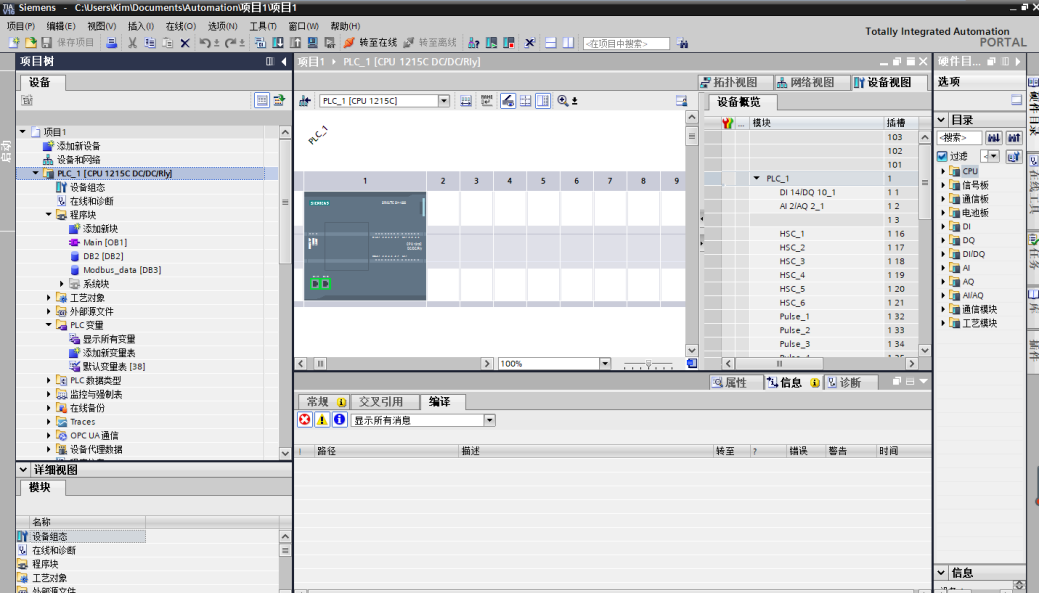The height and width of the screenshot is (593, 1039).
Task: Click the zoom magnifier icon in device view
Action: pos(563,101)
